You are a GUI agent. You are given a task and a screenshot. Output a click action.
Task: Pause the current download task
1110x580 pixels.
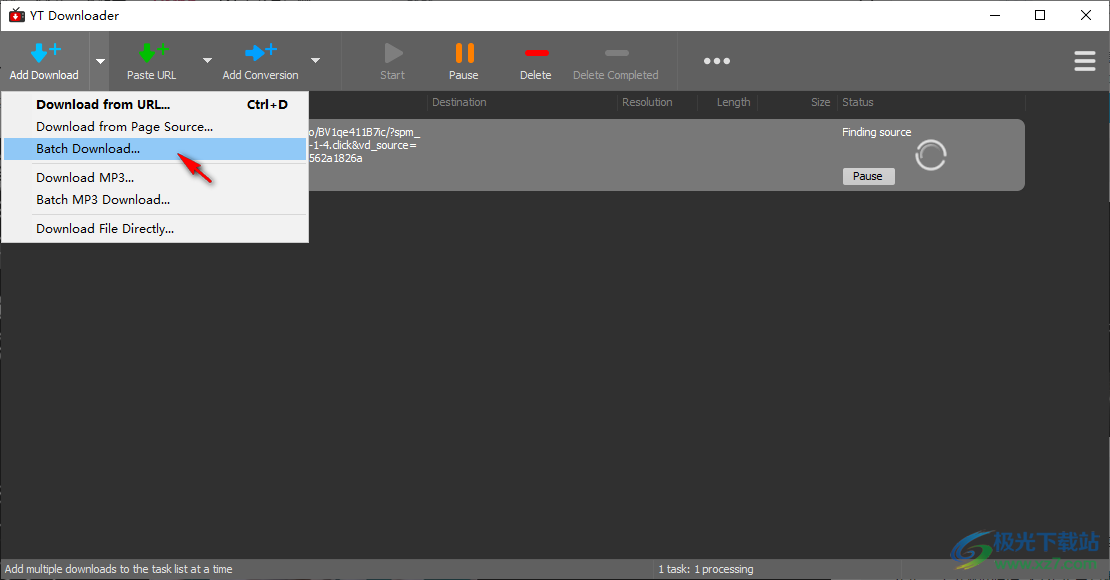point(867,176)
